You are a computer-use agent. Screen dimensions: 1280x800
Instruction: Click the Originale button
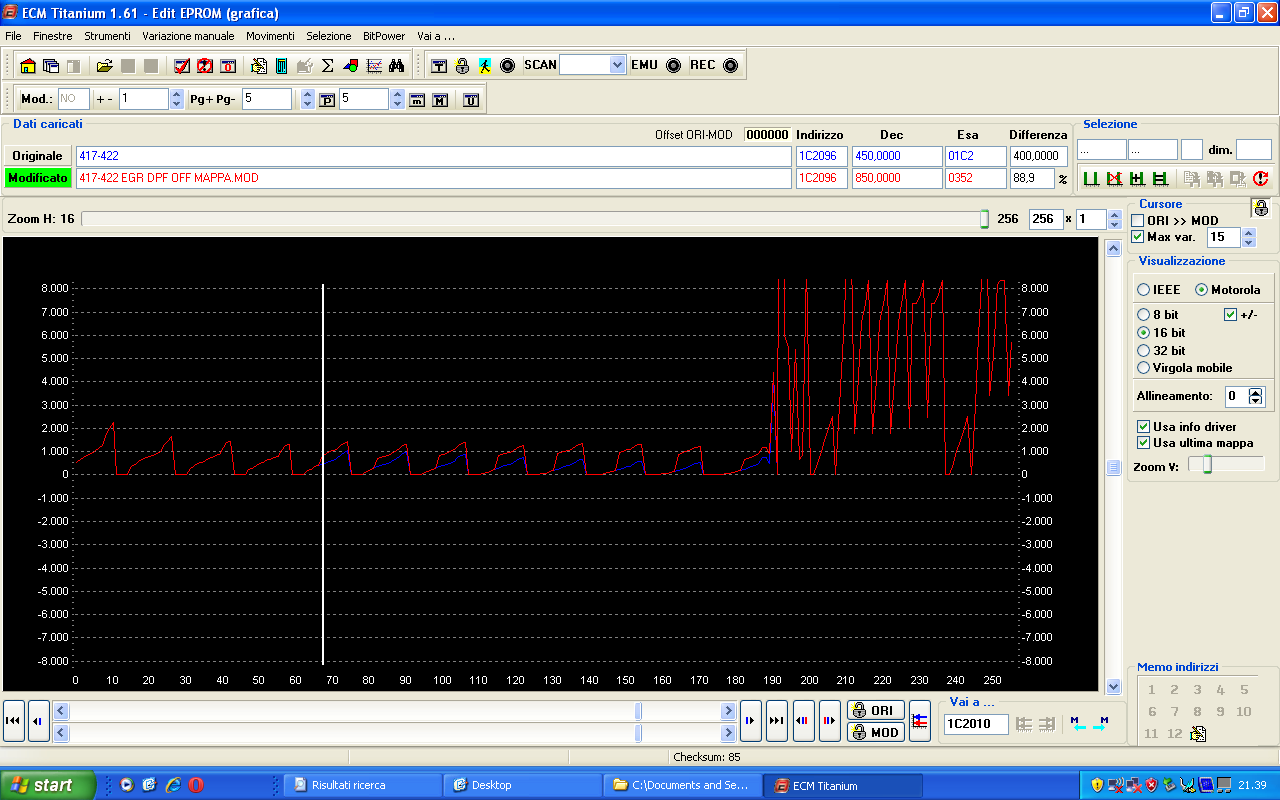[37, 156]
